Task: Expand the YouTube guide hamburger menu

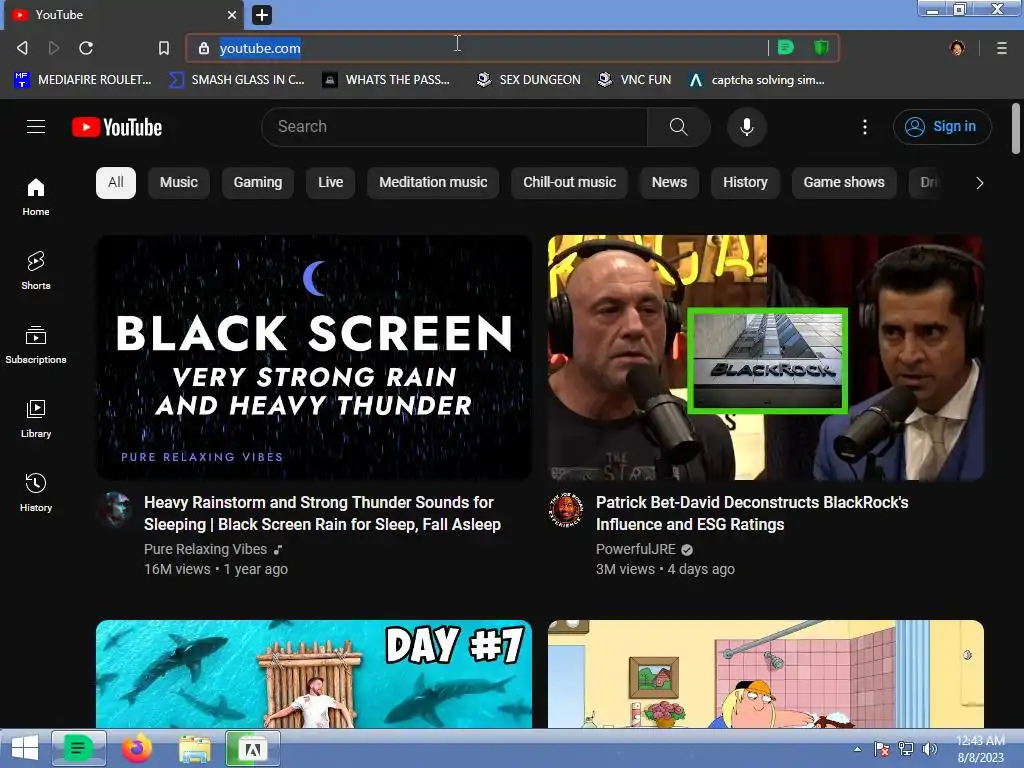Action: click(36, 127)
